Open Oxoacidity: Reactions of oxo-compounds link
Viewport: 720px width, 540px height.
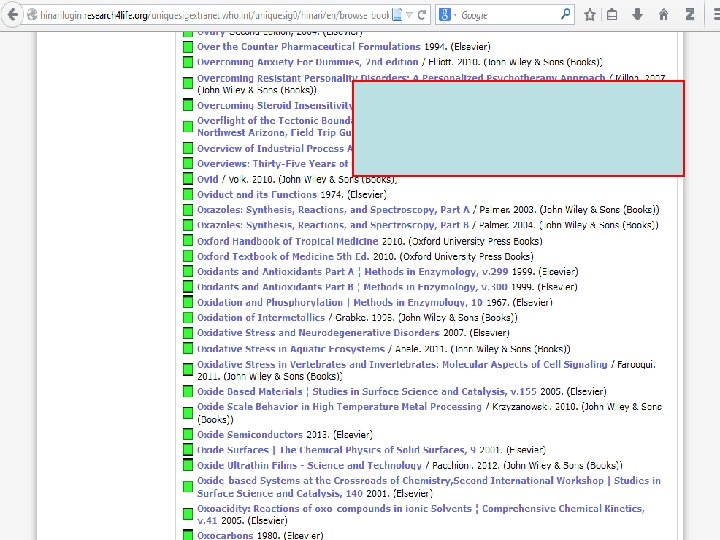point(421,514)
